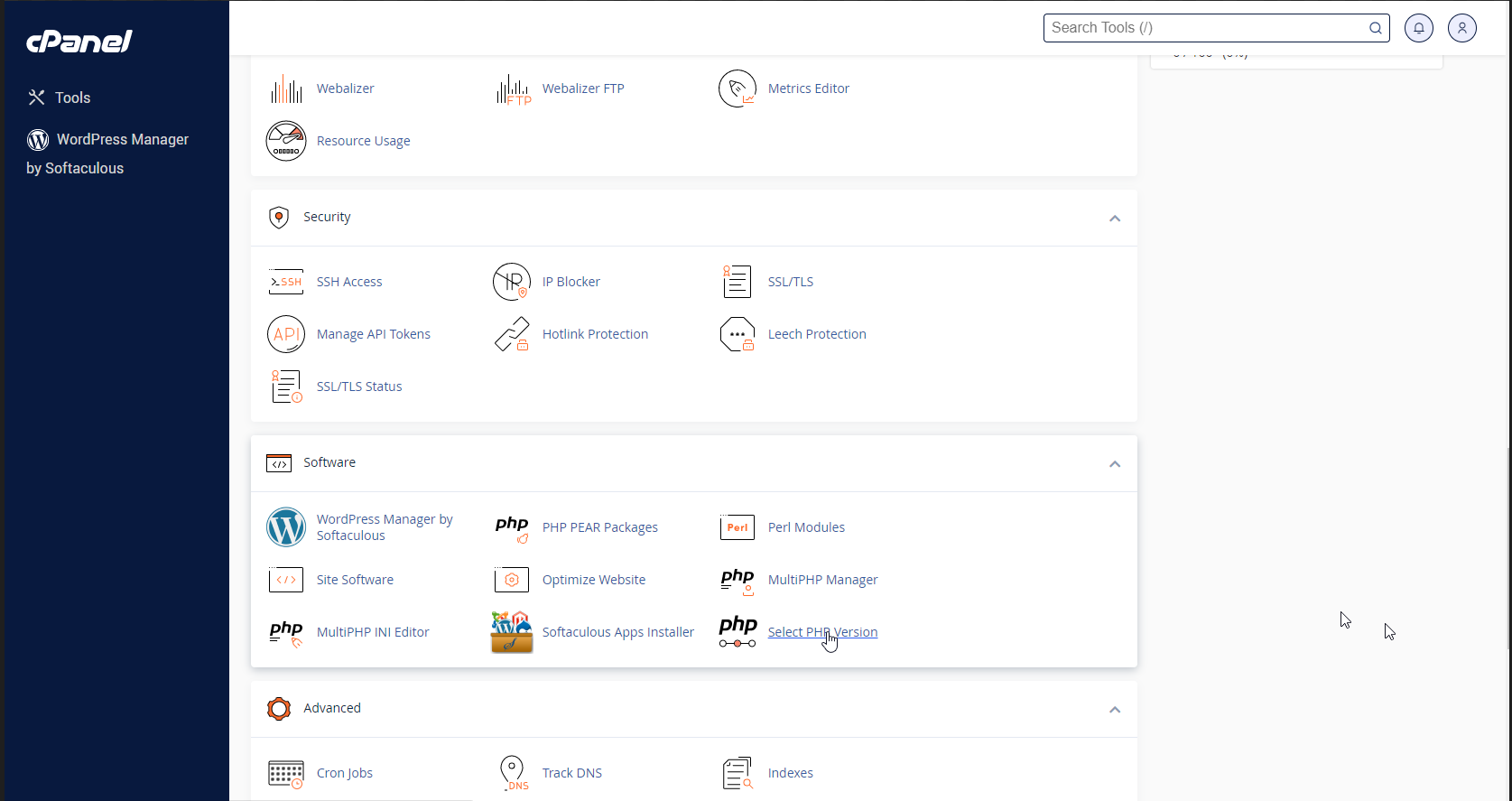Open the IP Blocker icon
The height and width of the screenshot is (801, 1512).
click(512, 282)
